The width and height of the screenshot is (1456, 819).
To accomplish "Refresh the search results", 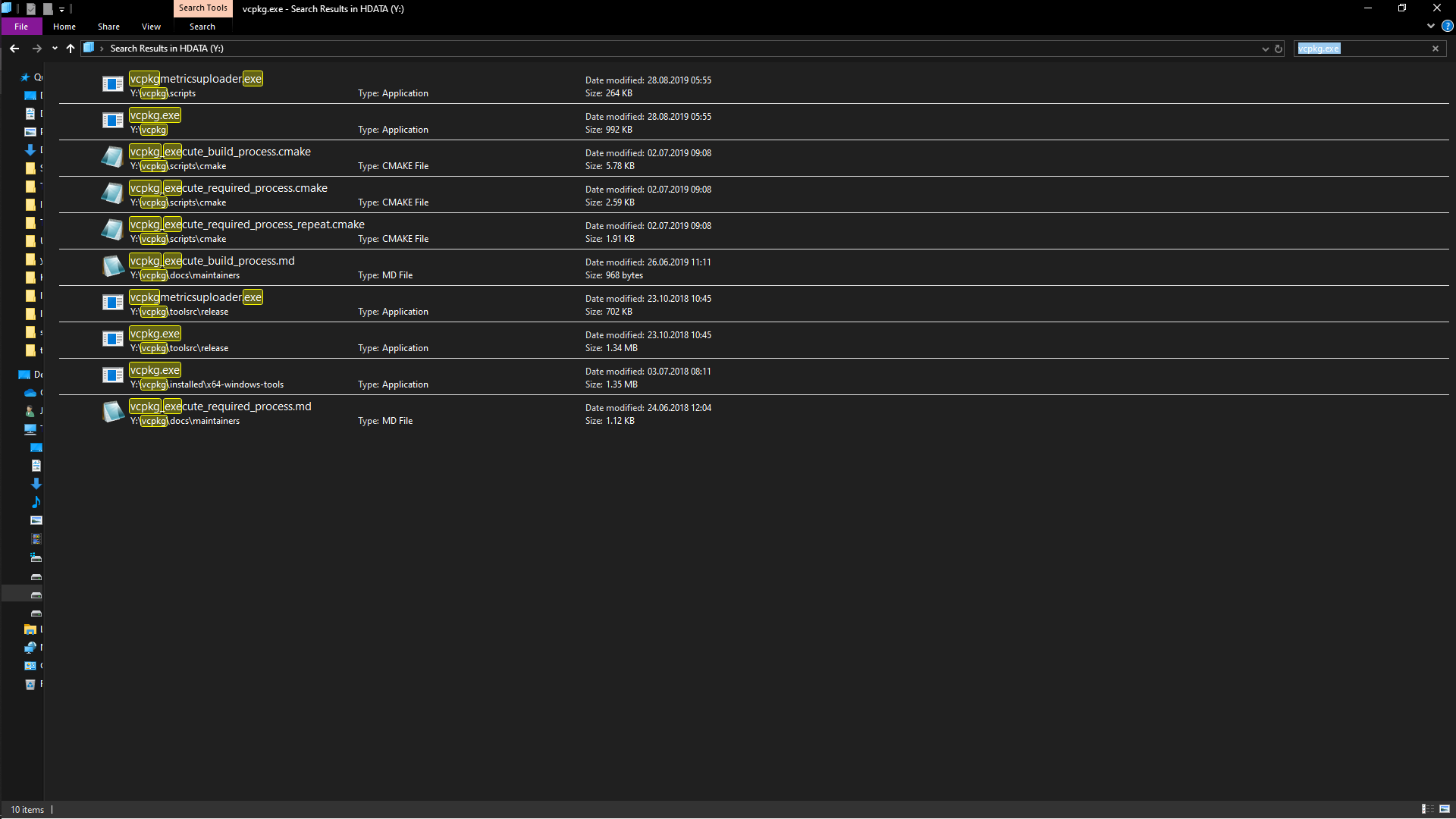I will click(x=1279, y=49).
